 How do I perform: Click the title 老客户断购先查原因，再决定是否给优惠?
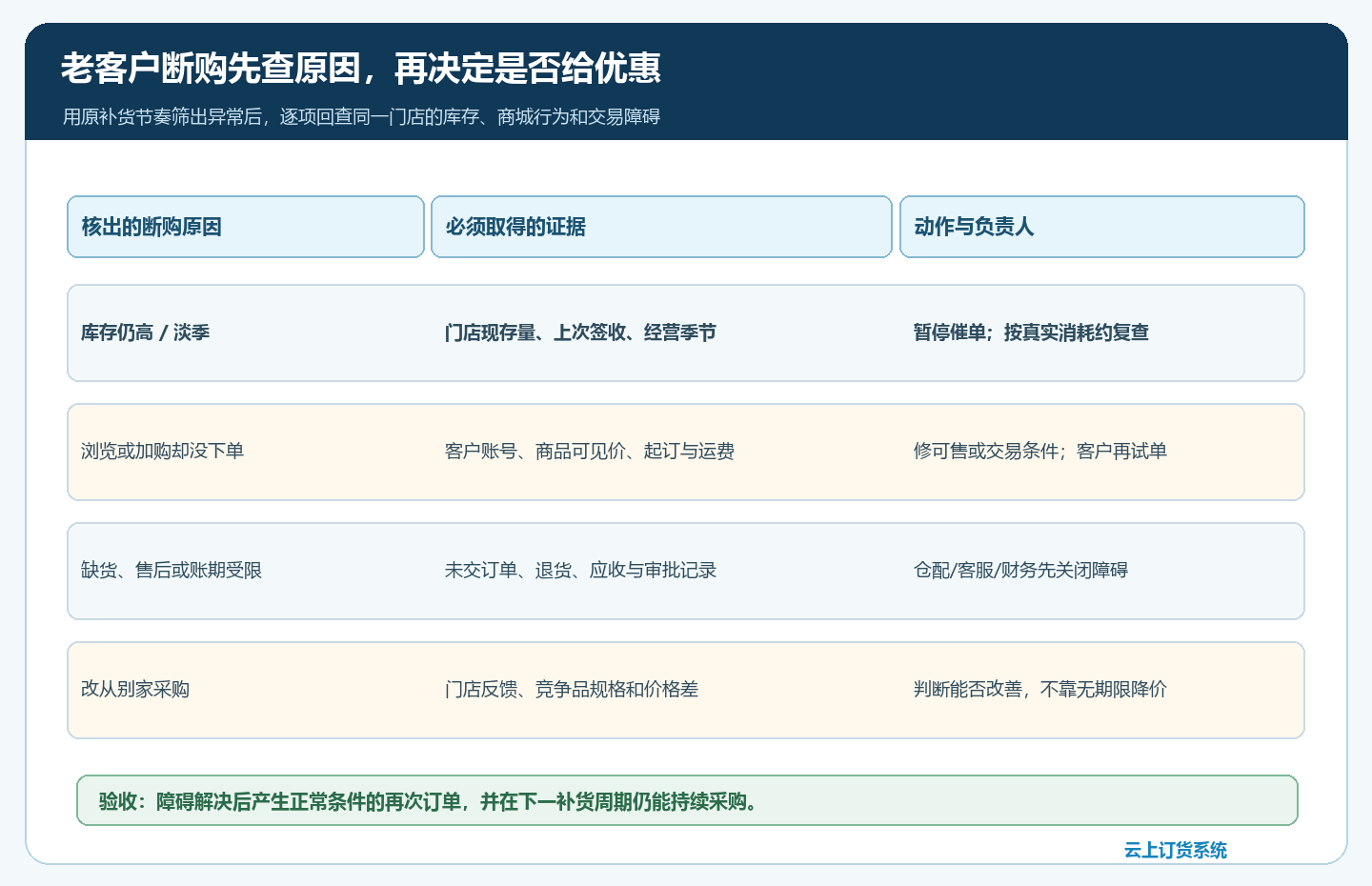pos(361,69)
